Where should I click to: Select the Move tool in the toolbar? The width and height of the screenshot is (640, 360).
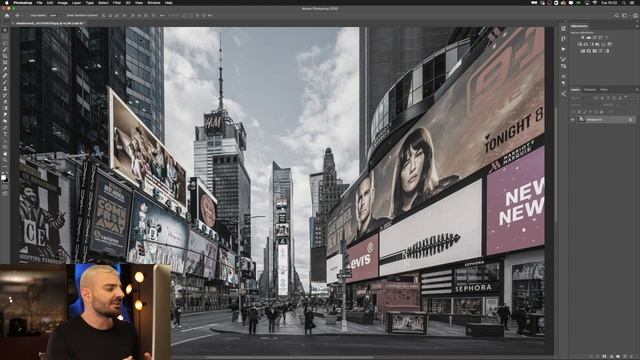(x=5, y=29)
